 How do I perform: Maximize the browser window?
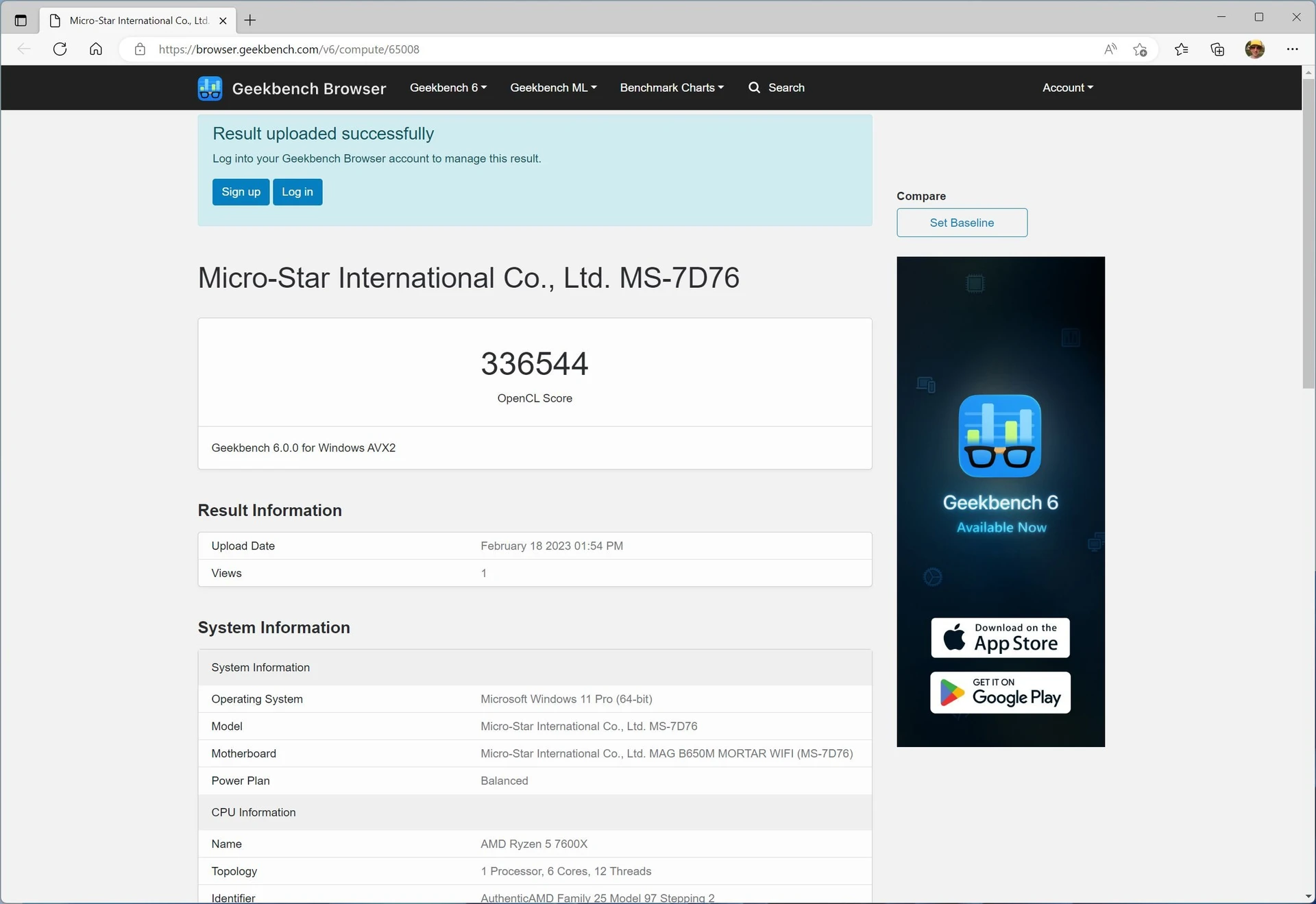point(1259,17)
